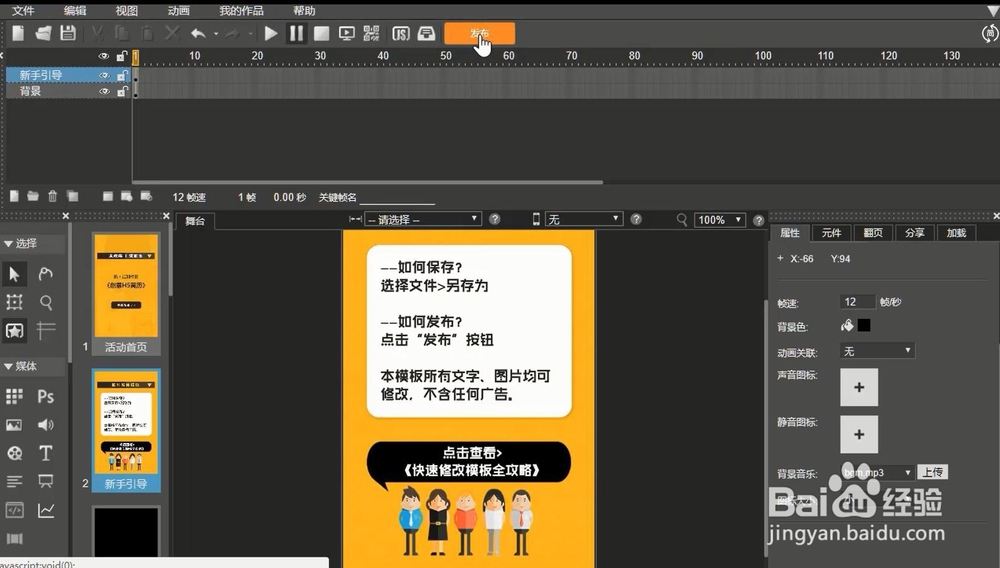Click the Cut scissors icon
This screenshot has height=568, width=1000.
[98, 33]
